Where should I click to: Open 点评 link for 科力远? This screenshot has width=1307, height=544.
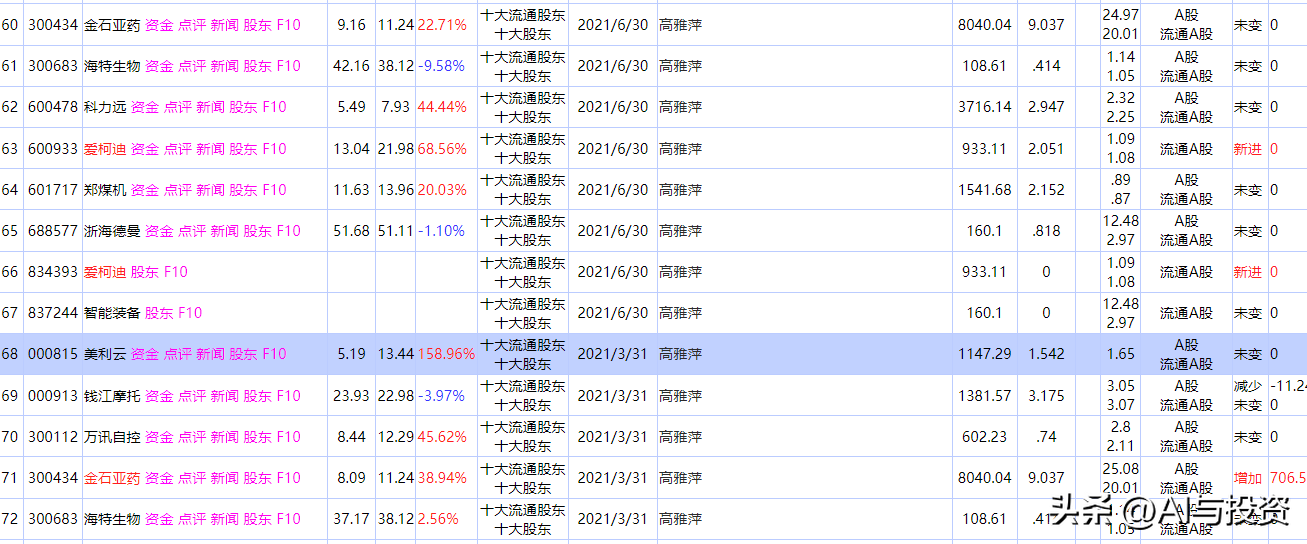click(x=177, y=107)
